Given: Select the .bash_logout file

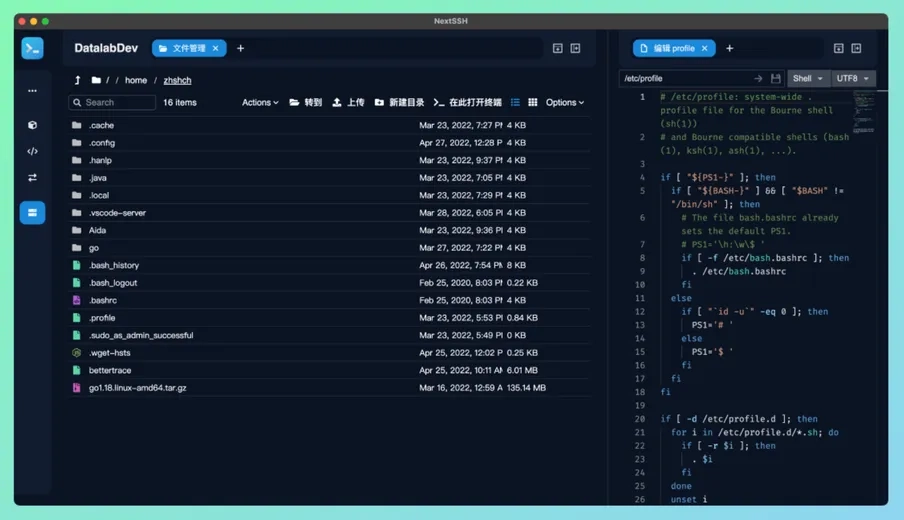Looking at the screenshot, I should (x=330, y=283).
